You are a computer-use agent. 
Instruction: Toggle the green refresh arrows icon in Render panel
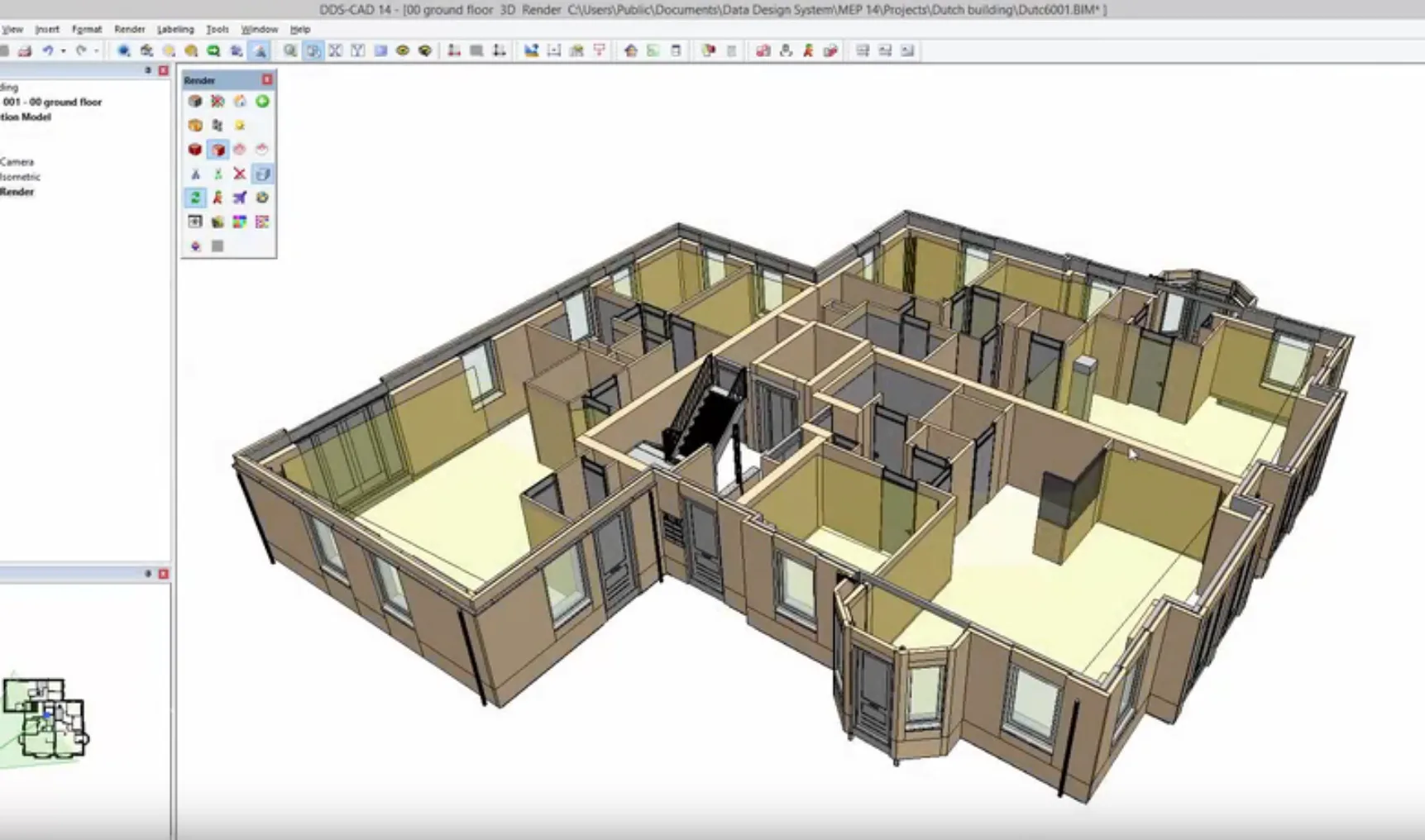195,198
